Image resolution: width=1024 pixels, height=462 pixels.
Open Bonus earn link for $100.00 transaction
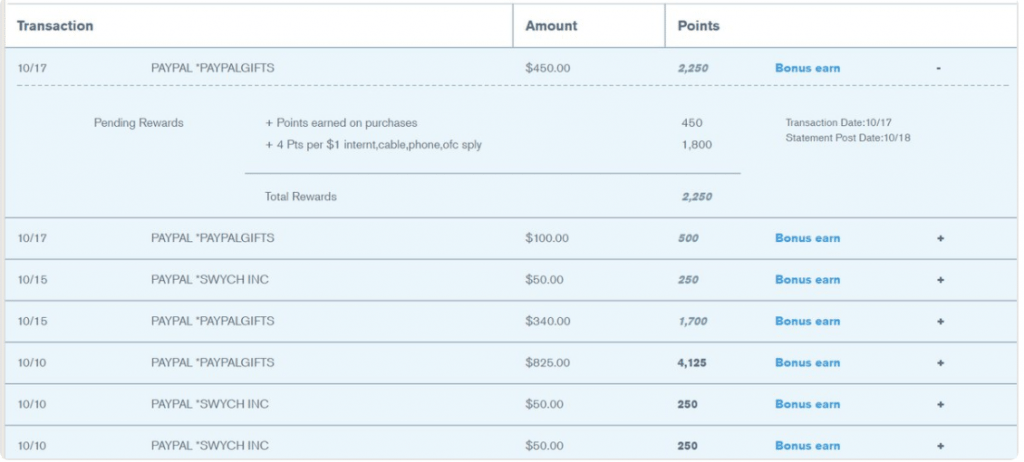click(807, 239)
